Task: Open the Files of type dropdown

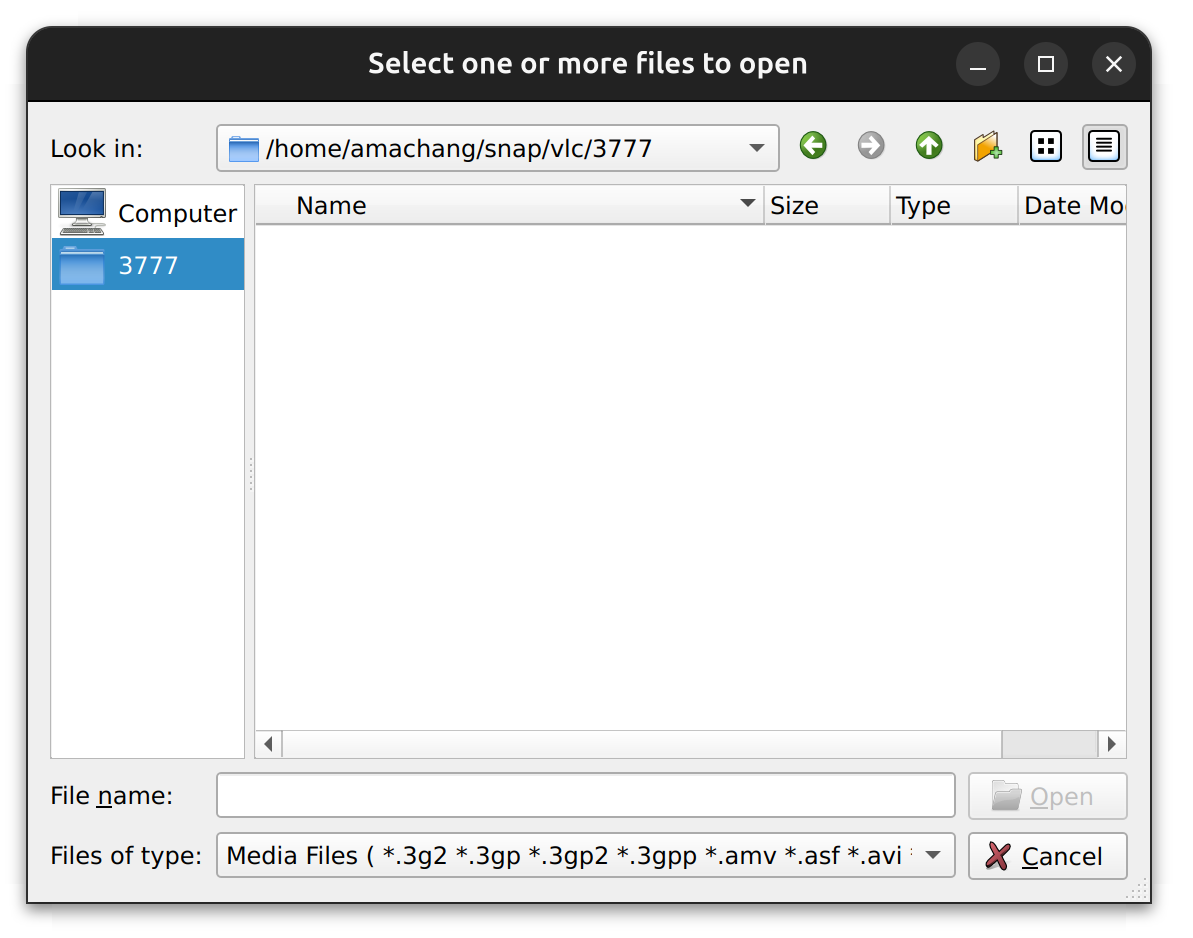Action: click(585, 856)
